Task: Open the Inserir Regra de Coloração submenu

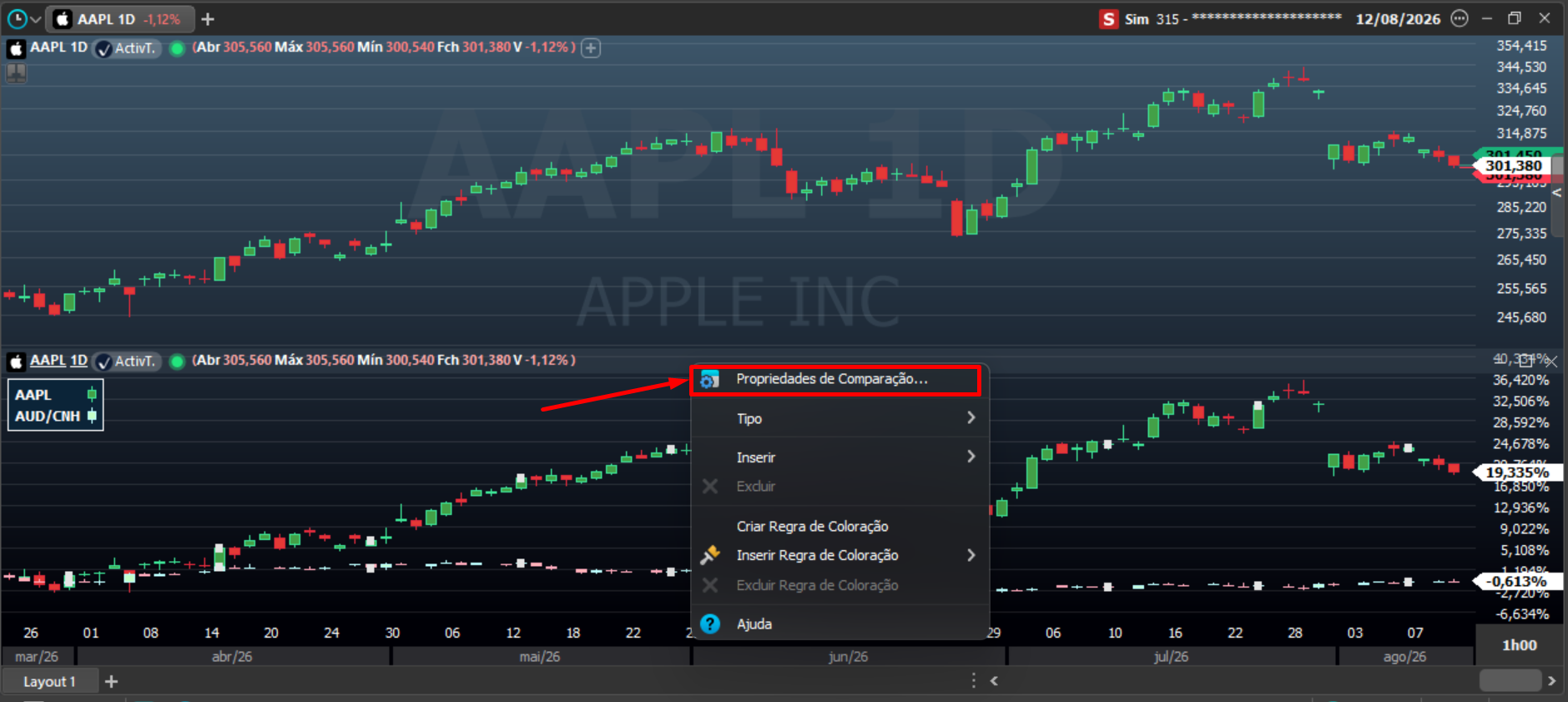Action: pyautogui.click(x=840, y=555)
